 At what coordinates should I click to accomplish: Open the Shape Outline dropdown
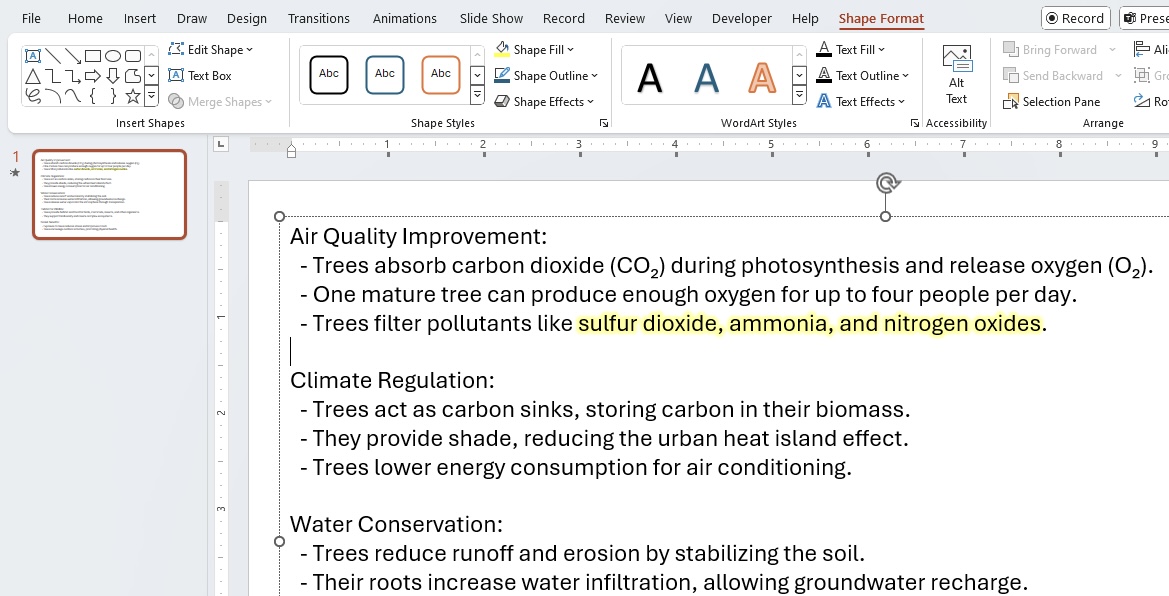[546, 75]
